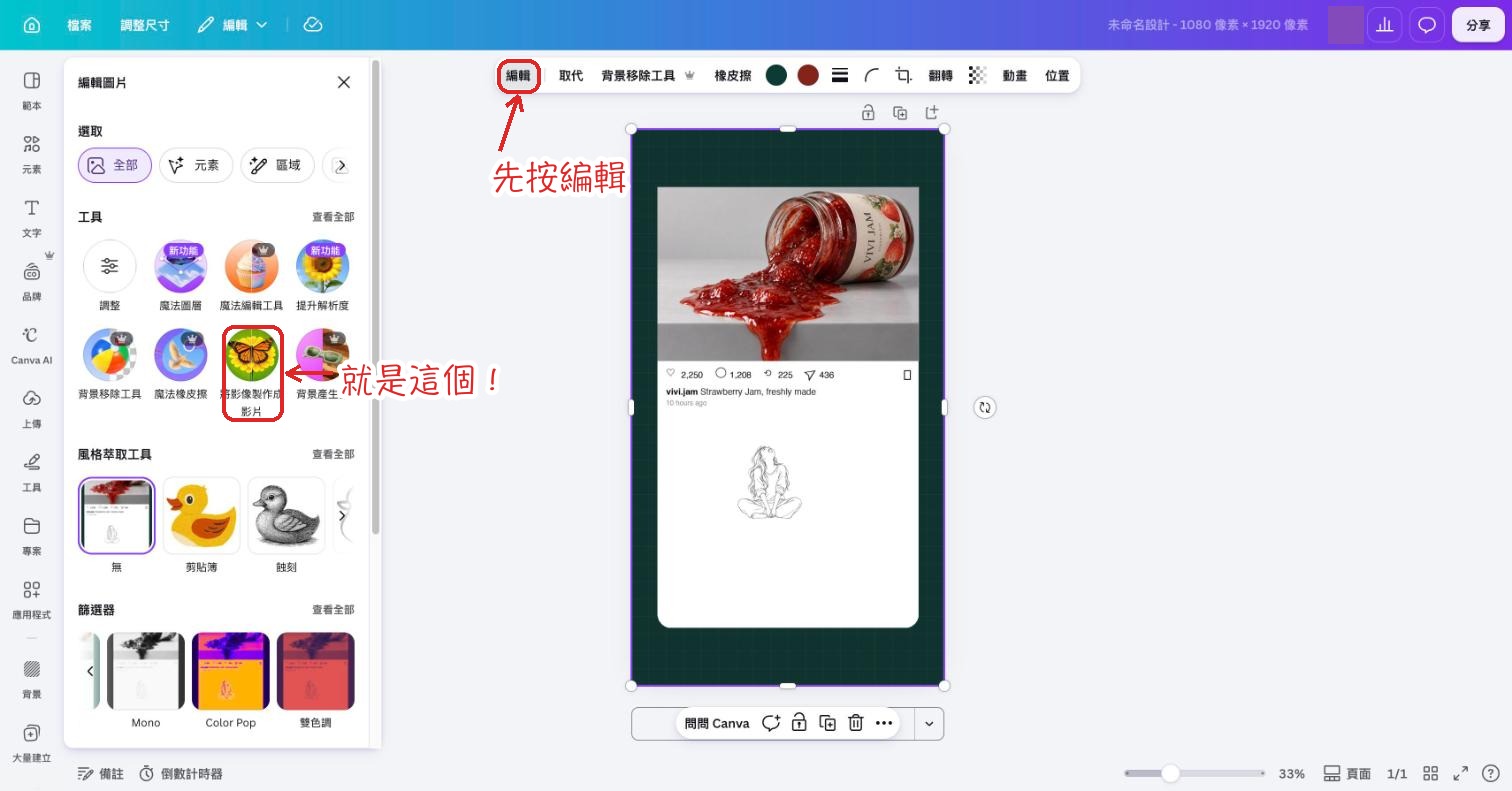Select the 區域 selection chip
This screenshot has height=791, width=1512.
[x=278, y=165]
